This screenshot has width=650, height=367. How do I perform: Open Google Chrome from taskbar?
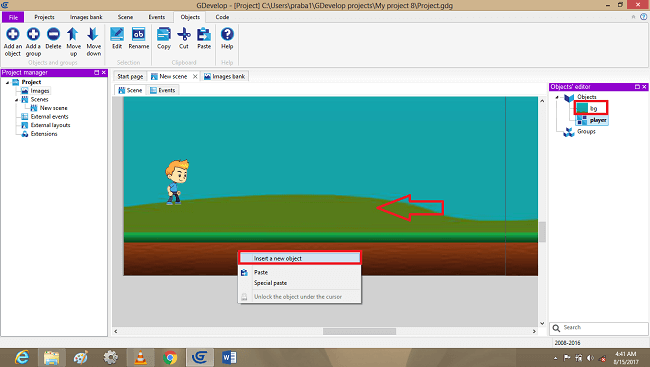click(x=170, y=357)
